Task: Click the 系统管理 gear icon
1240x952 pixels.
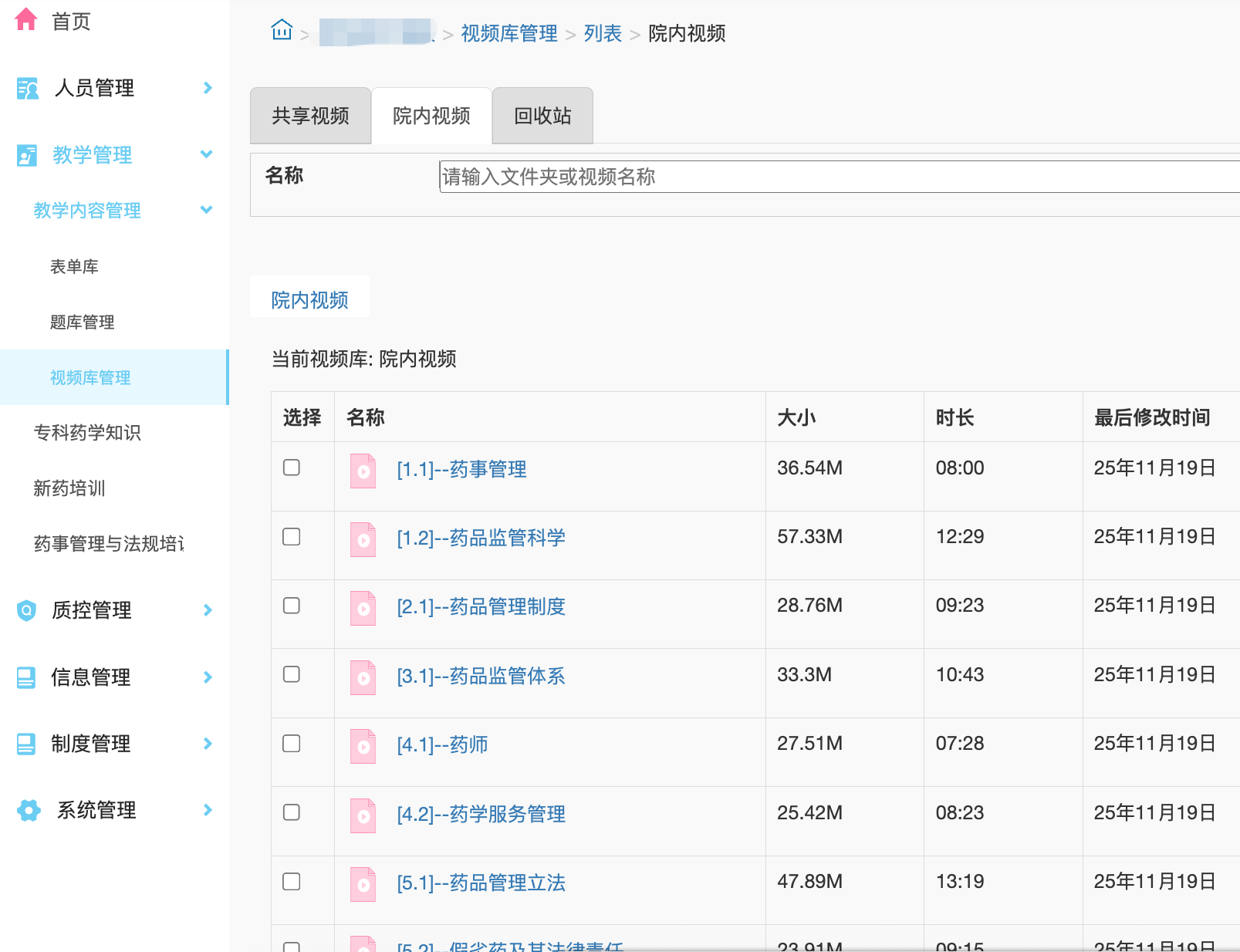Action: pos(29,810)
